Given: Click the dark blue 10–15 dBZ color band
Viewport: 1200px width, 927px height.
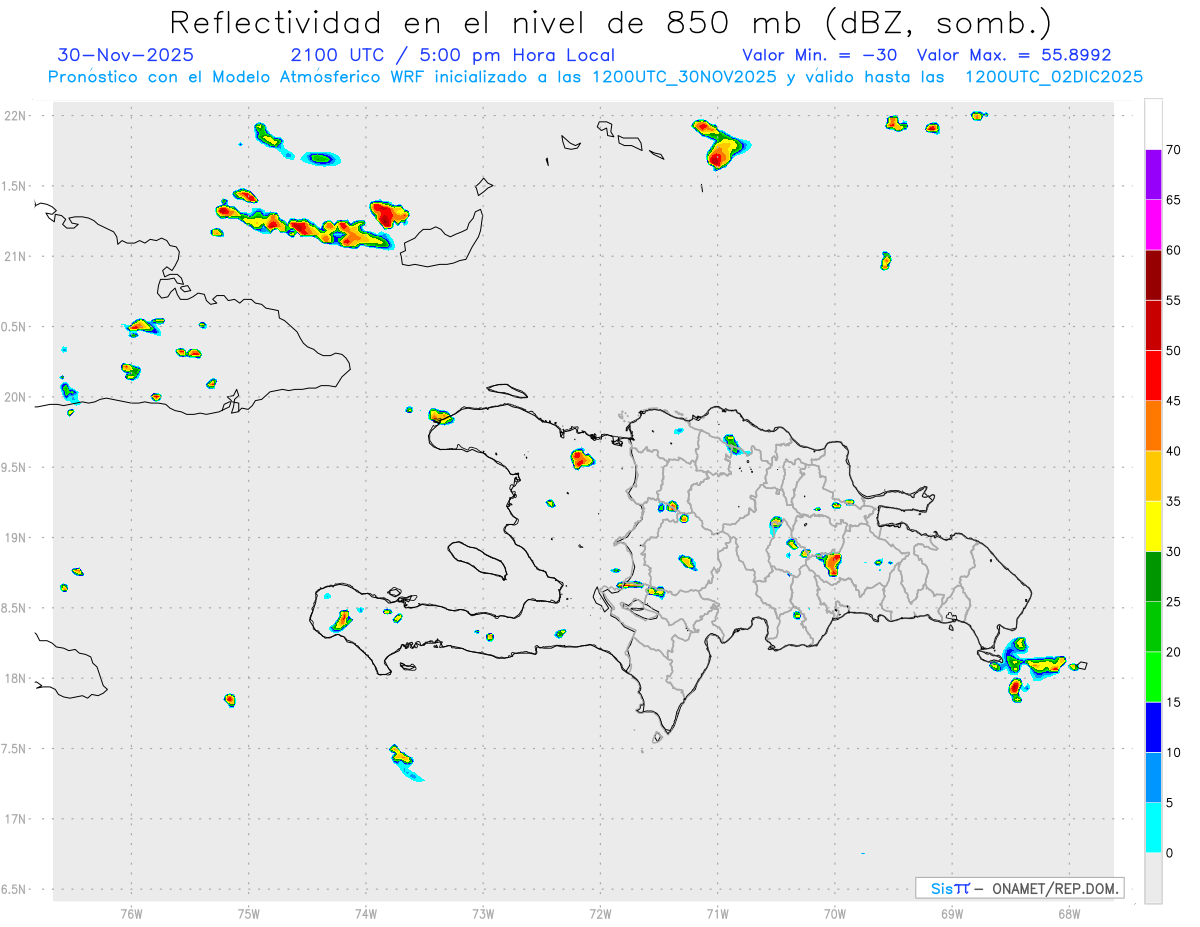Looking at the screenshot, I should (1153, 727).
